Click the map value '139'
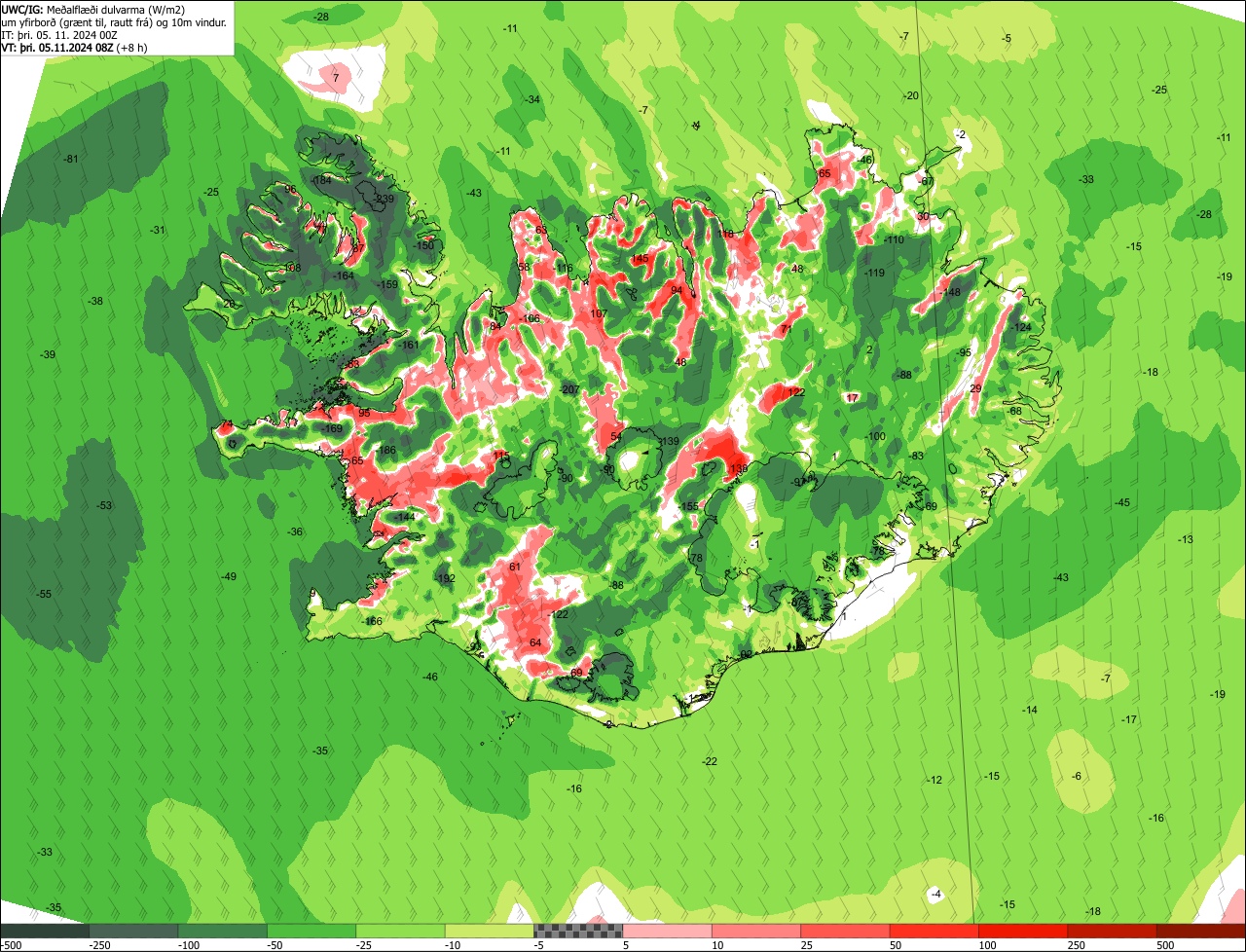Image resolution: width=1246 pixels, height=952 pixels. coord(670,441)
